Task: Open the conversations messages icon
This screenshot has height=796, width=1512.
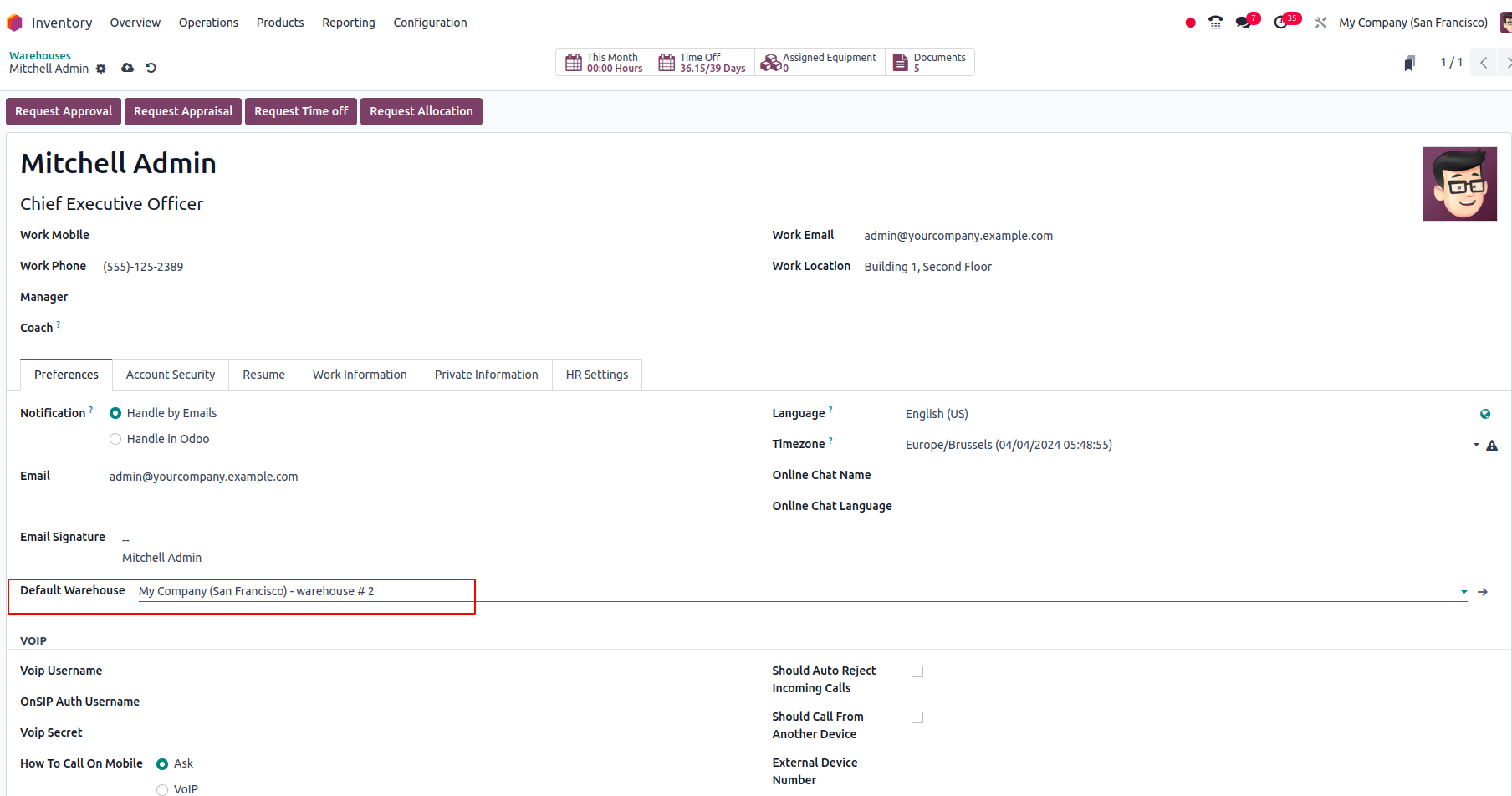Action: [x=1244, y=23]
